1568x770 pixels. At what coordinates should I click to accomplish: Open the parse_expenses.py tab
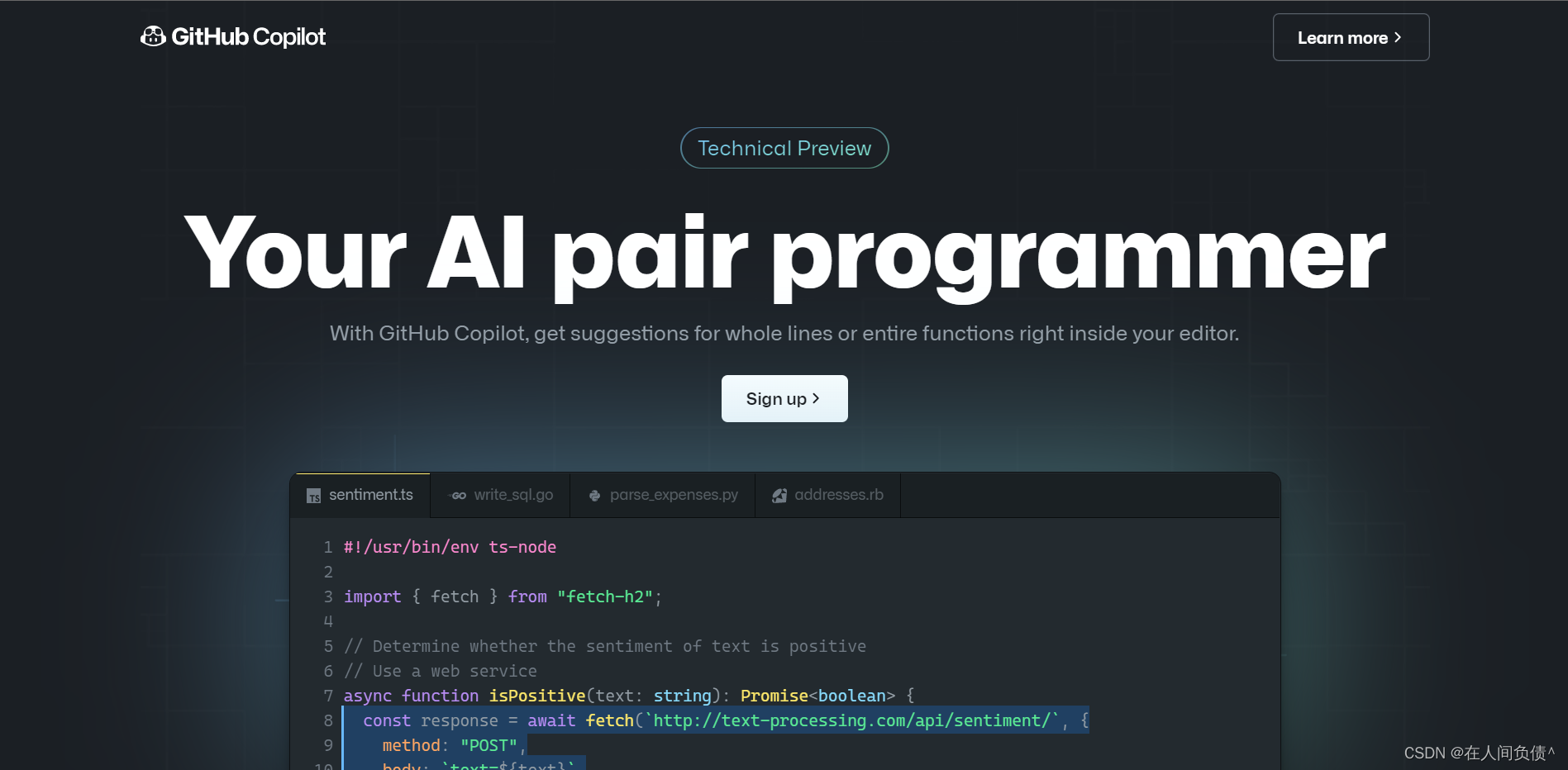663,495
